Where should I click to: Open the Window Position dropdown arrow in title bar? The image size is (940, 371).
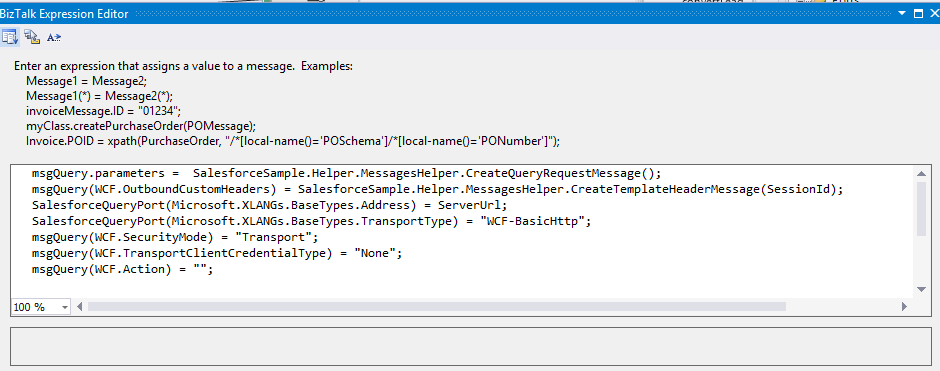[x=902, y=14]
